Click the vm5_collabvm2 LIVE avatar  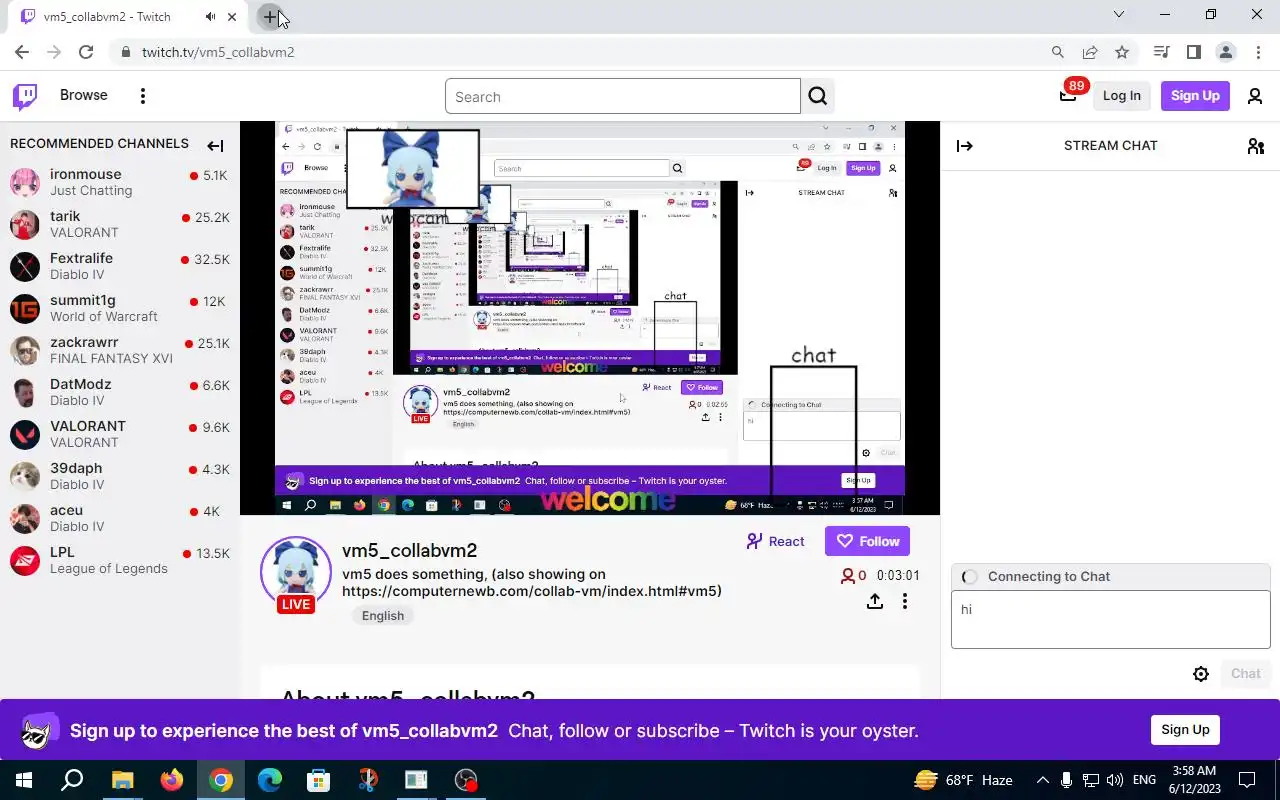tap(296, 574)
